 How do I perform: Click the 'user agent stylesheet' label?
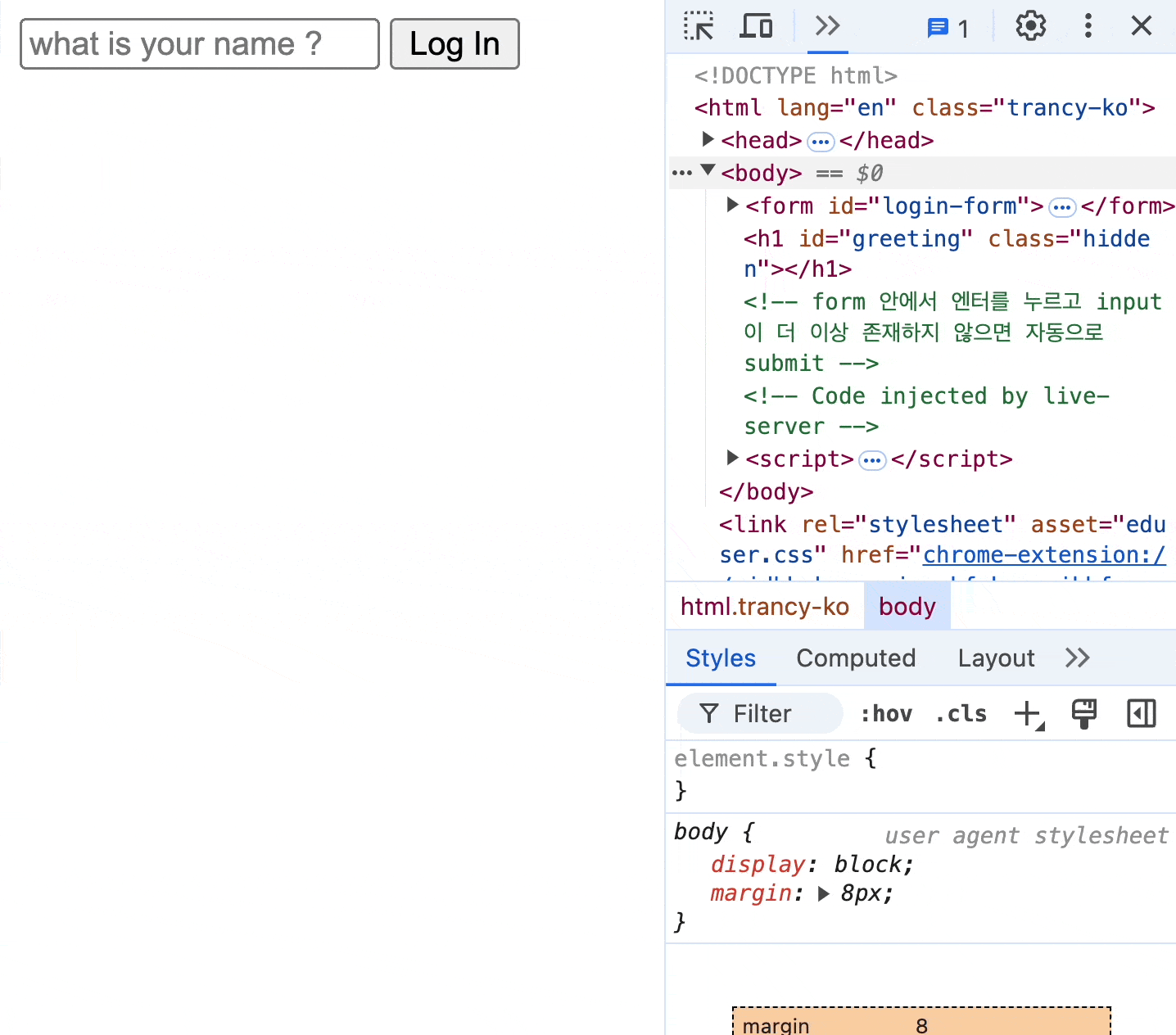(x=1026, y=836)
